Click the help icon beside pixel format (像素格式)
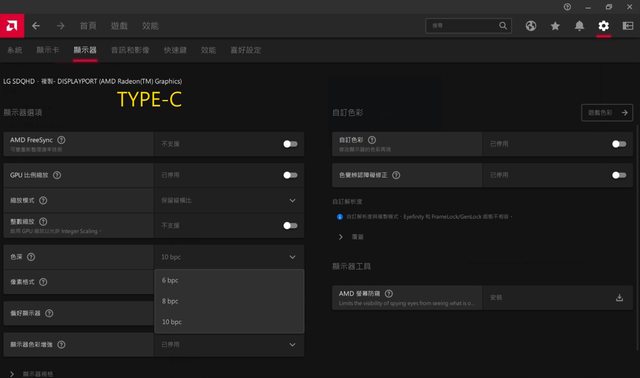The image size is (640, 378). (x=43, y=282)
